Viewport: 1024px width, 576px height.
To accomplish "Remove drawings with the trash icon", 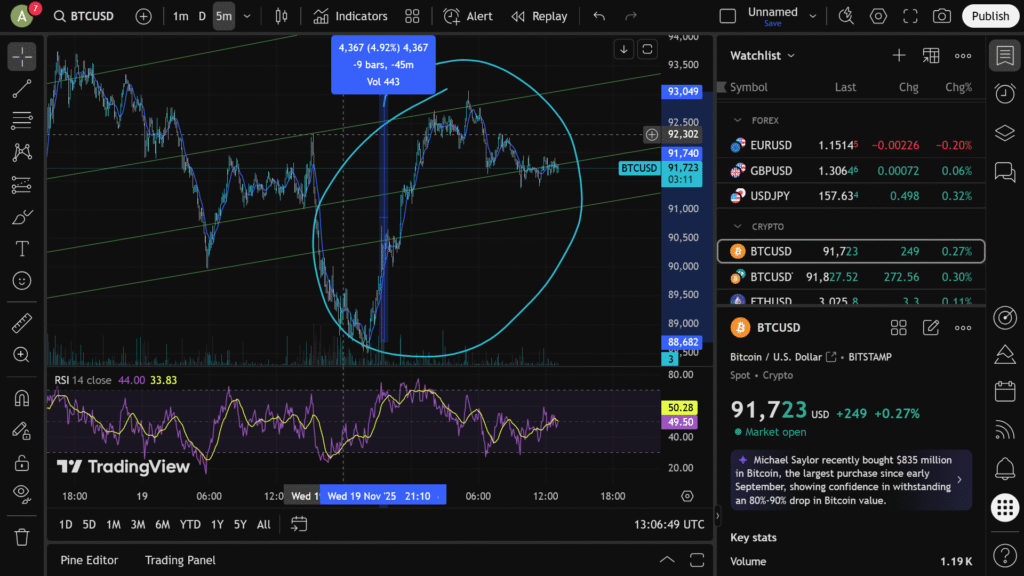I will point(21,537).
